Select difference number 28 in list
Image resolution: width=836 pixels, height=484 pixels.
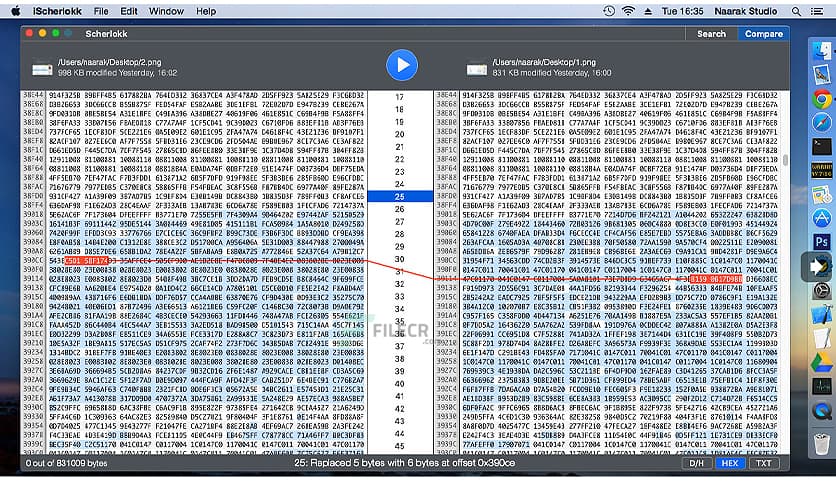tap(399, 234)
